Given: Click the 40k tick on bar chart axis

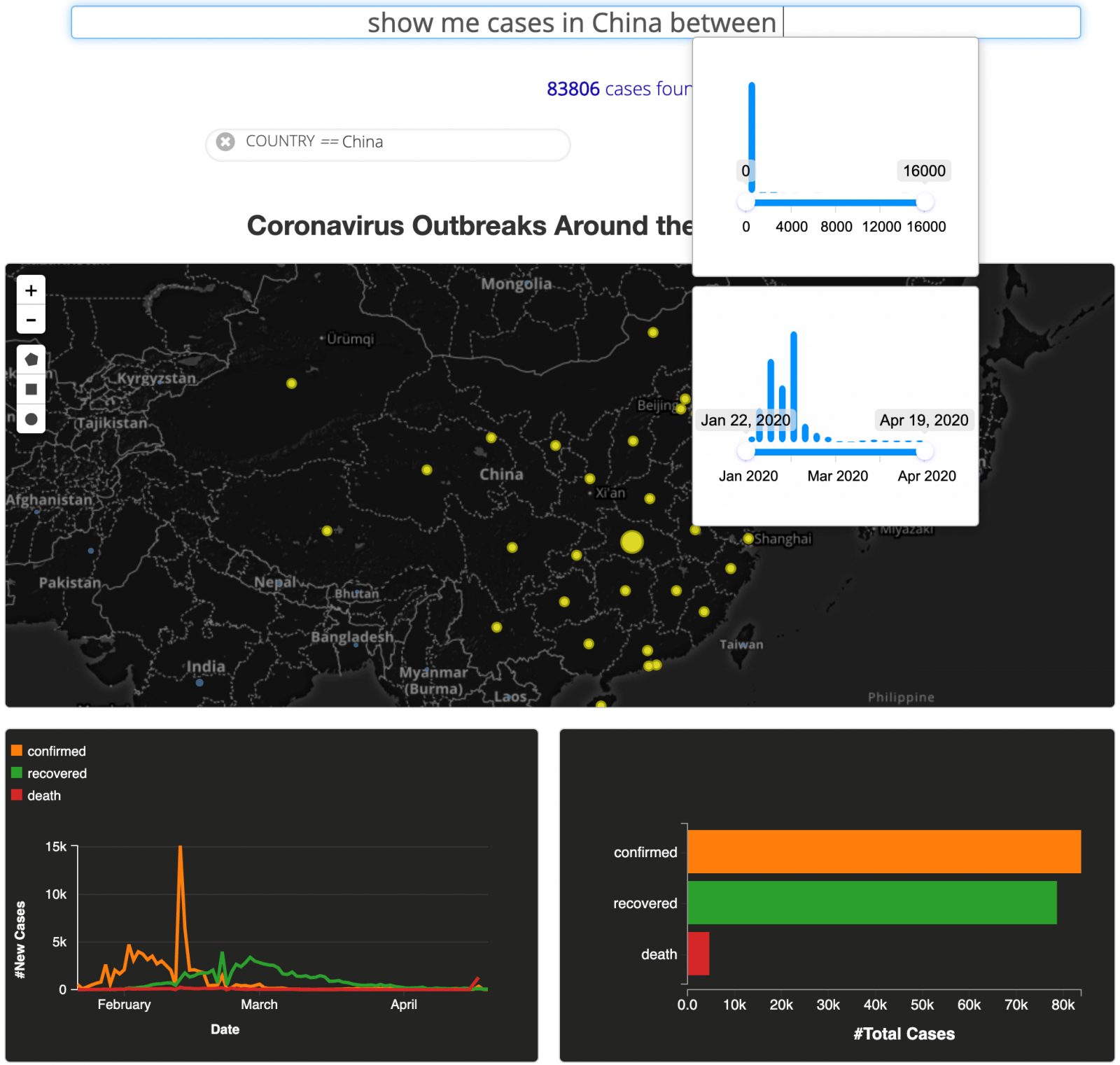Looking at the screenshot, I should tap(875, 1005).
